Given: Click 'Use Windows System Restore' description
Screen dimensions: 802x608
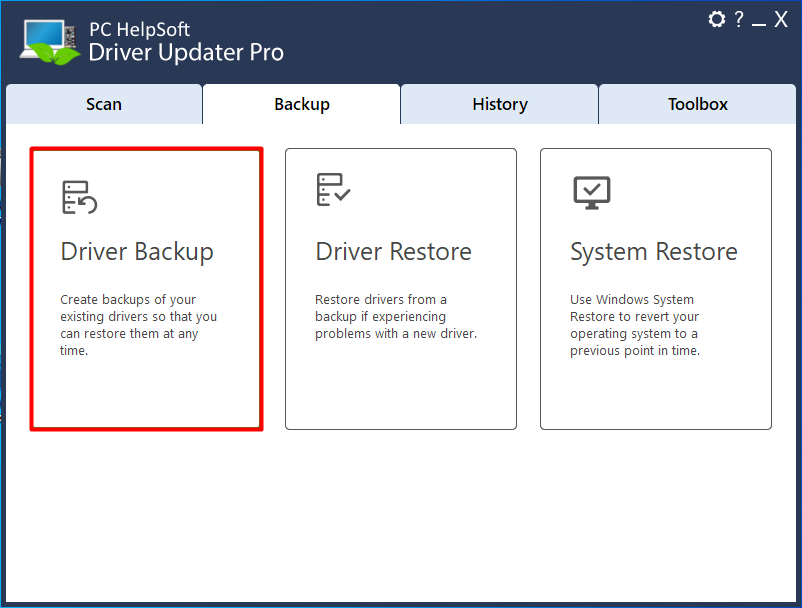Looking at the screenshot, I should click(635, 325).
